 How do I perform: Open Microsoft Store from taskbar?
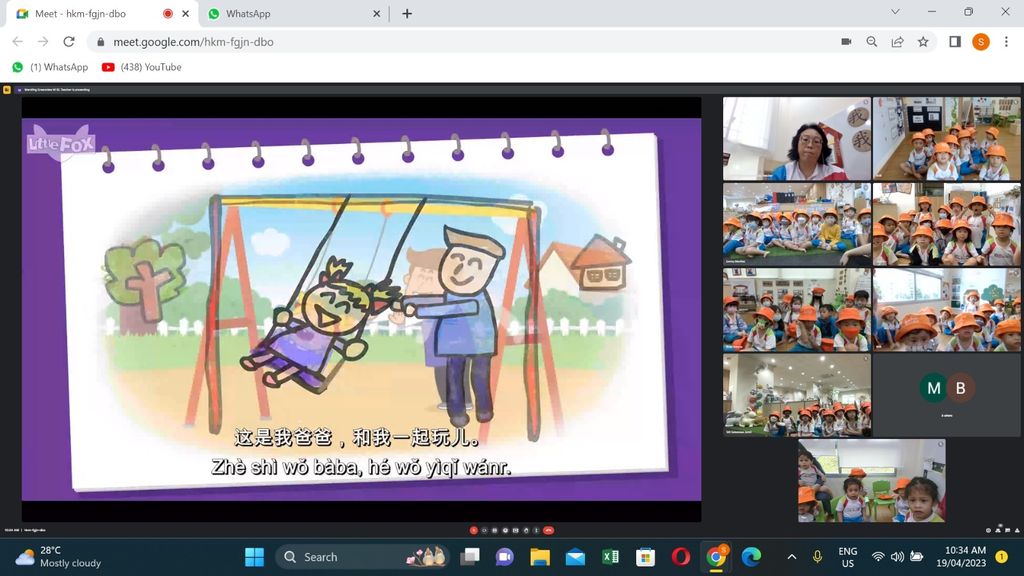645,557
